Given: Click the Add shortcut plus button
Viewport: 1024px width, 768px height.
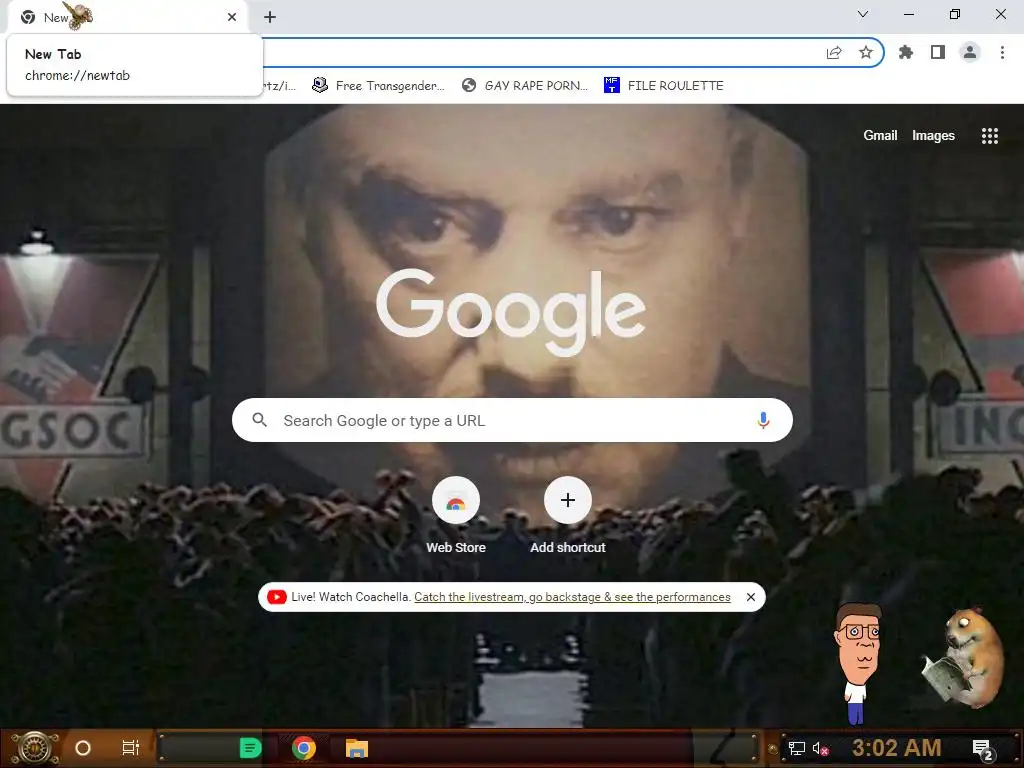Looking at the screenshot, I should (568, 500).
